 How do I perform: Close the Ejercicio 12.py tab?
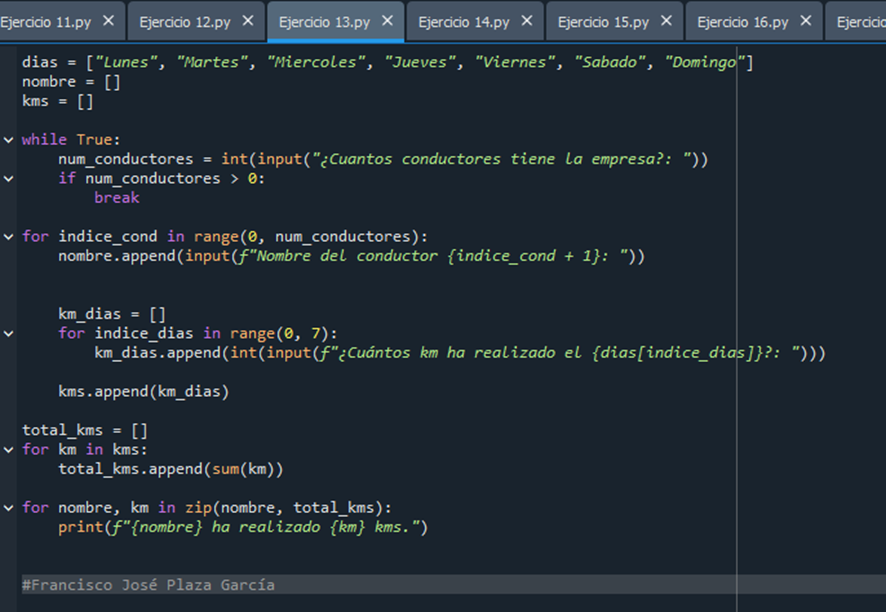click(x=248, y=21)
